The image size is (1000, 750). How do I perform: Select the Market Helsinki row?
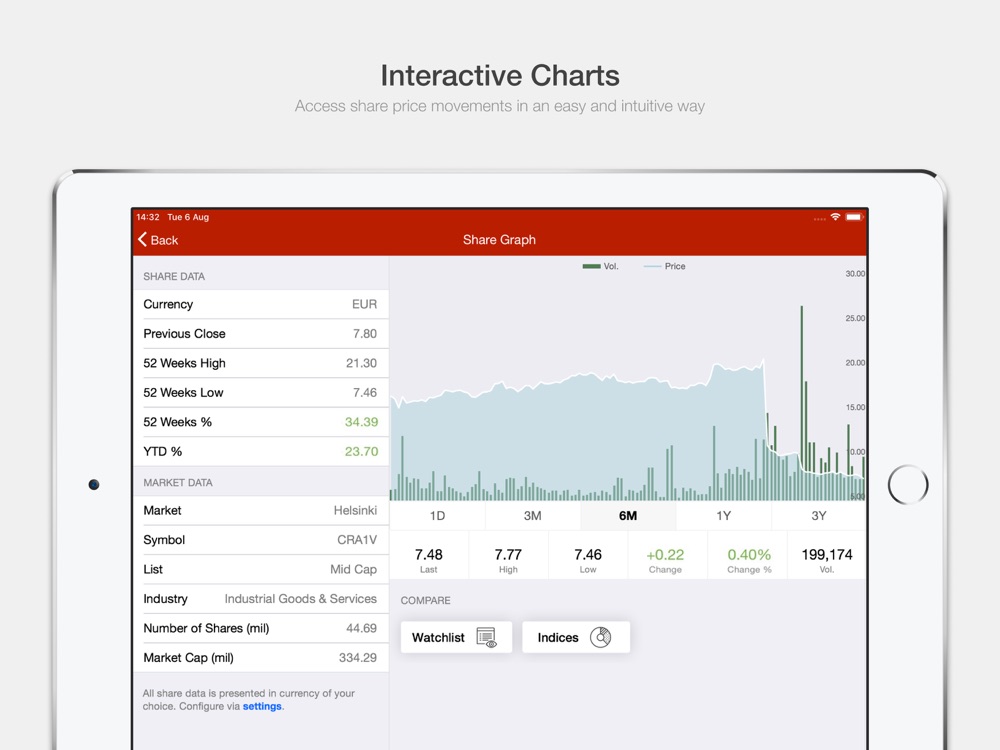click(x=261, y=510)
